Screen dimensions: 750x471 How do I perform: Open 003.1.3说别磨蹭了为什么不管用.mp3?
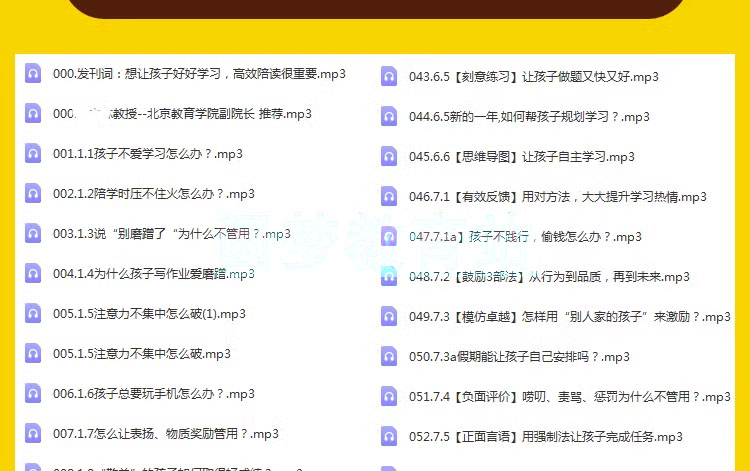(172, 233)
